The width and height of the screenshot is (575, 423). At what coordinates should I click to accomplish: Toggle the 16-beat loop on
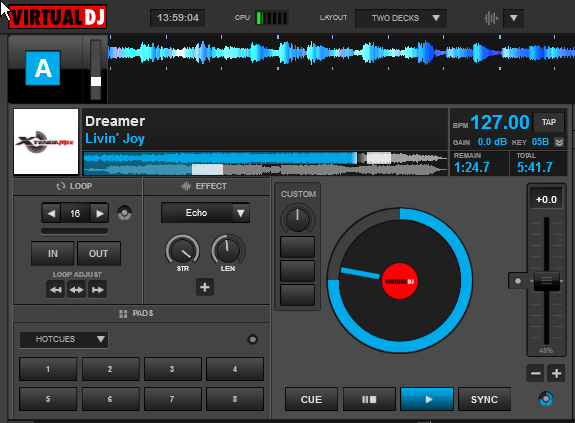(75, 213)
